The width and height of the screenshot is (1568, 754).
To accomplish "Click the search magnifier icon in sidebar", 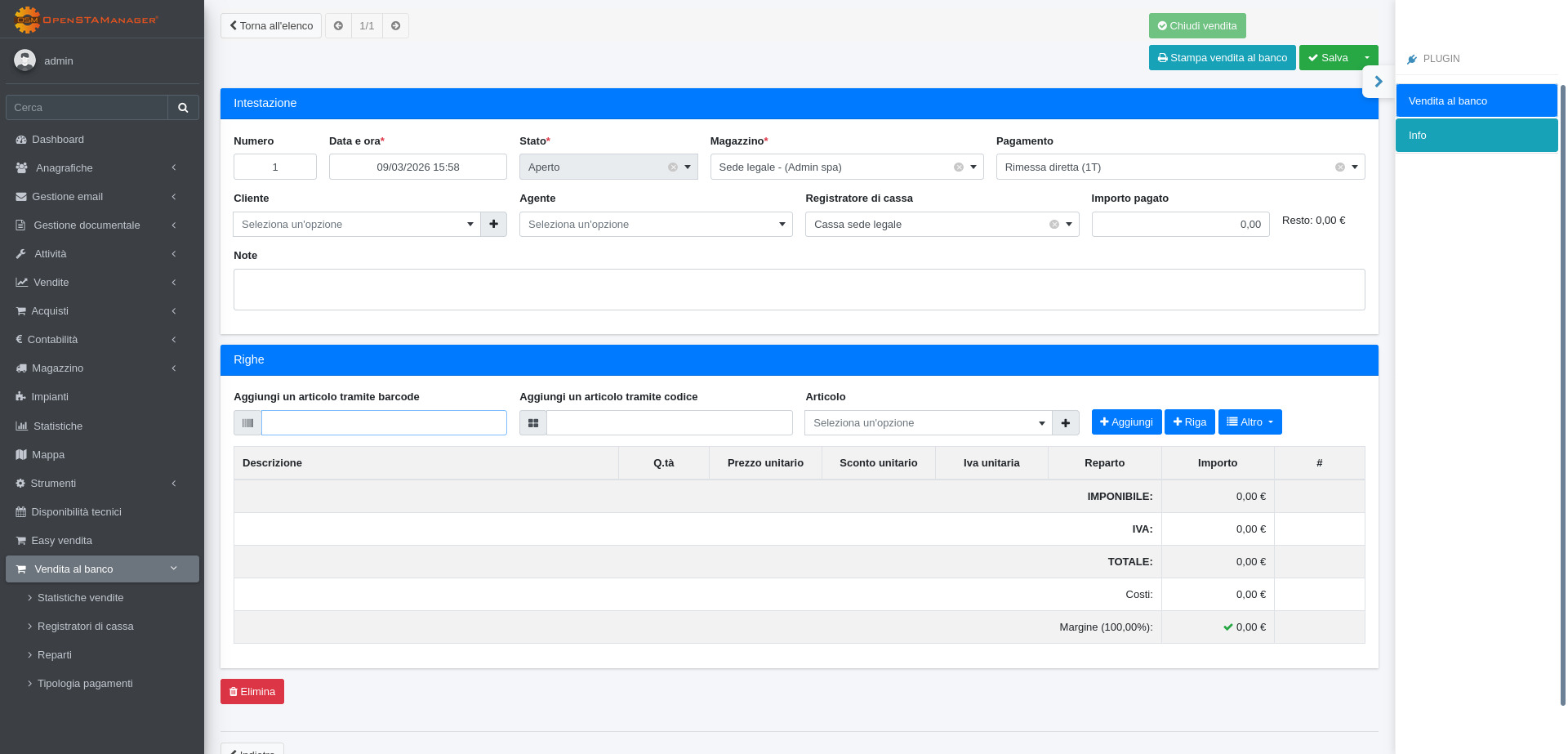I will click(183, 108).
